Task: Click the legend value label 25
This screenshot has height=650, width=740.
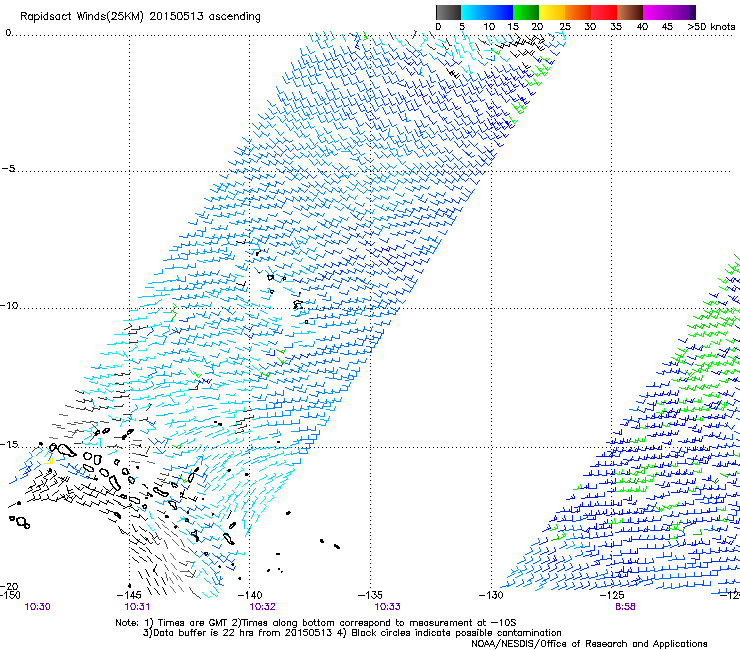Action: pyautogui.click(x=565, y=27)
